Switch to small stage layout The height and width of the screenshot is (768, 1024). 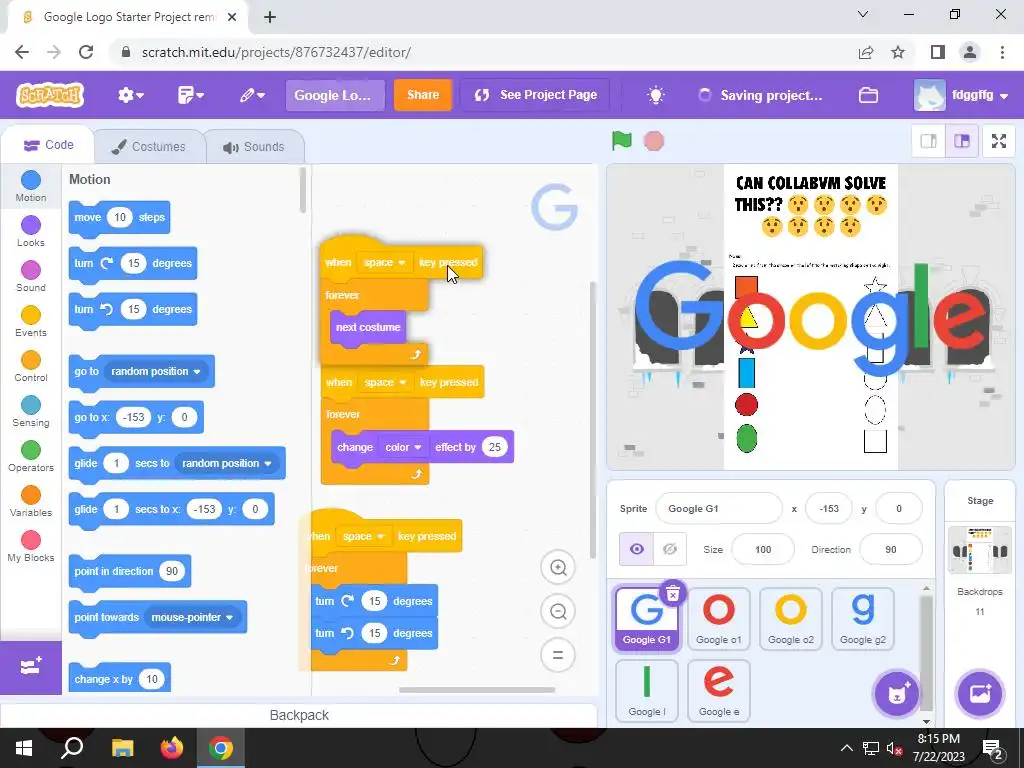click(x=929, y=141)
